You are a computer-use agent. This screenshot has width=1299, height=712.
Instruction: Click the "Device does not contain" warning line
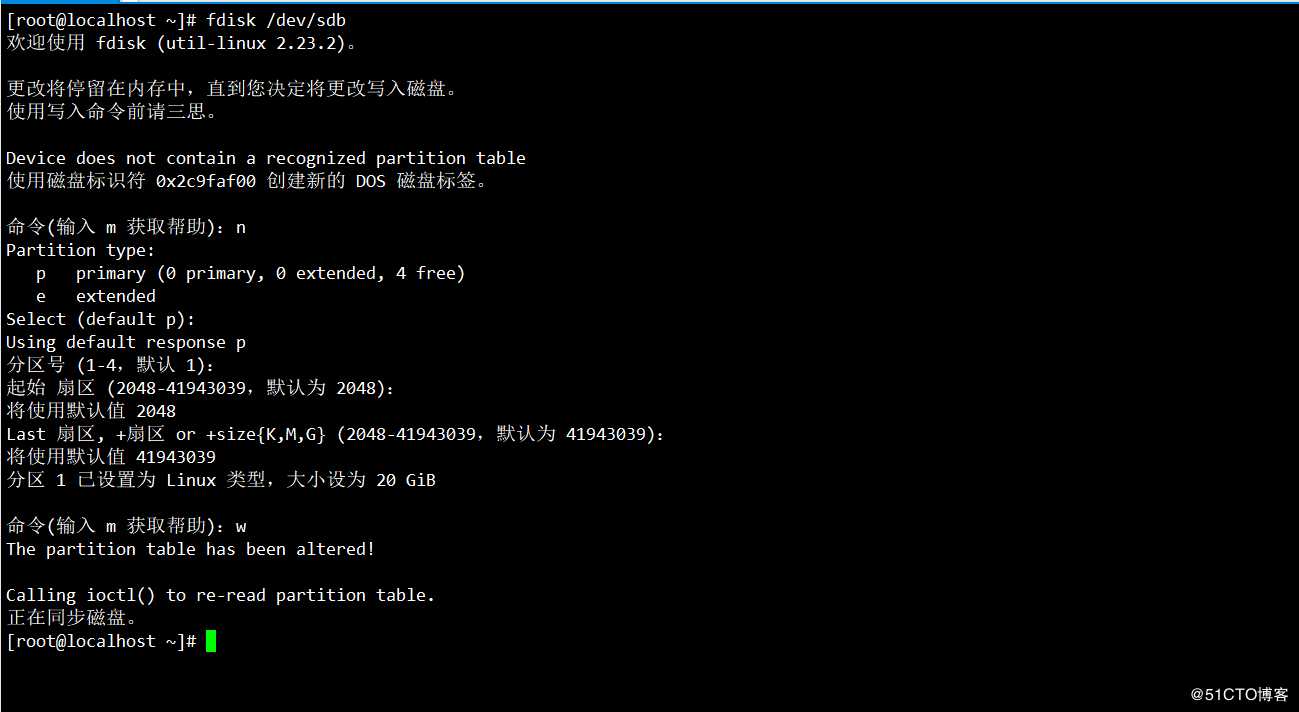pyautogui.click(x=265, y=158)
